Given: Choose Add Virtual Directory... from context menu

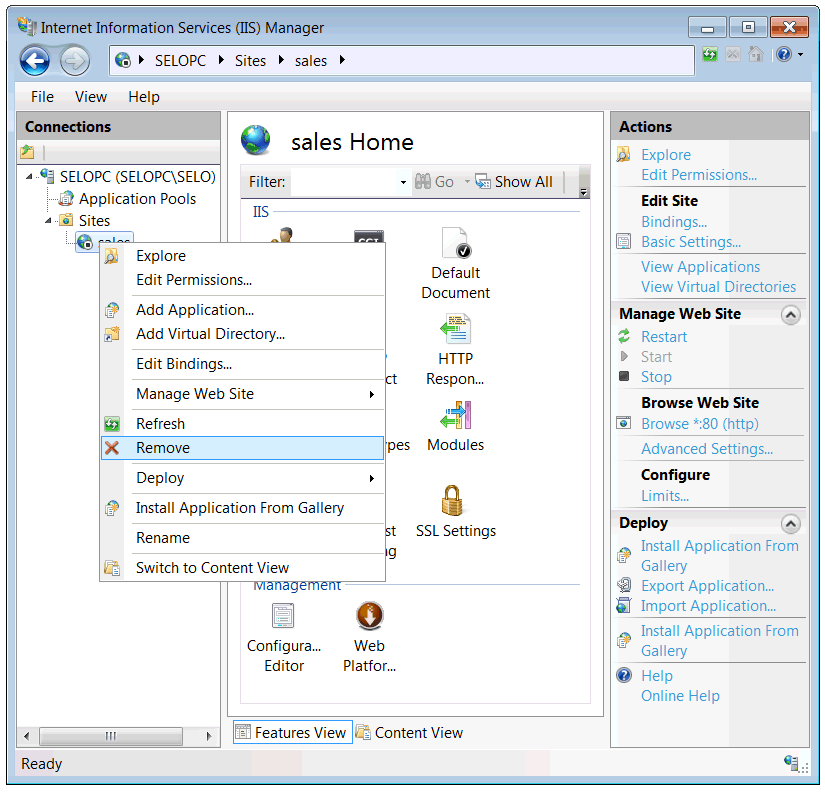Looking at the screenshot, I should coord(242,334).
